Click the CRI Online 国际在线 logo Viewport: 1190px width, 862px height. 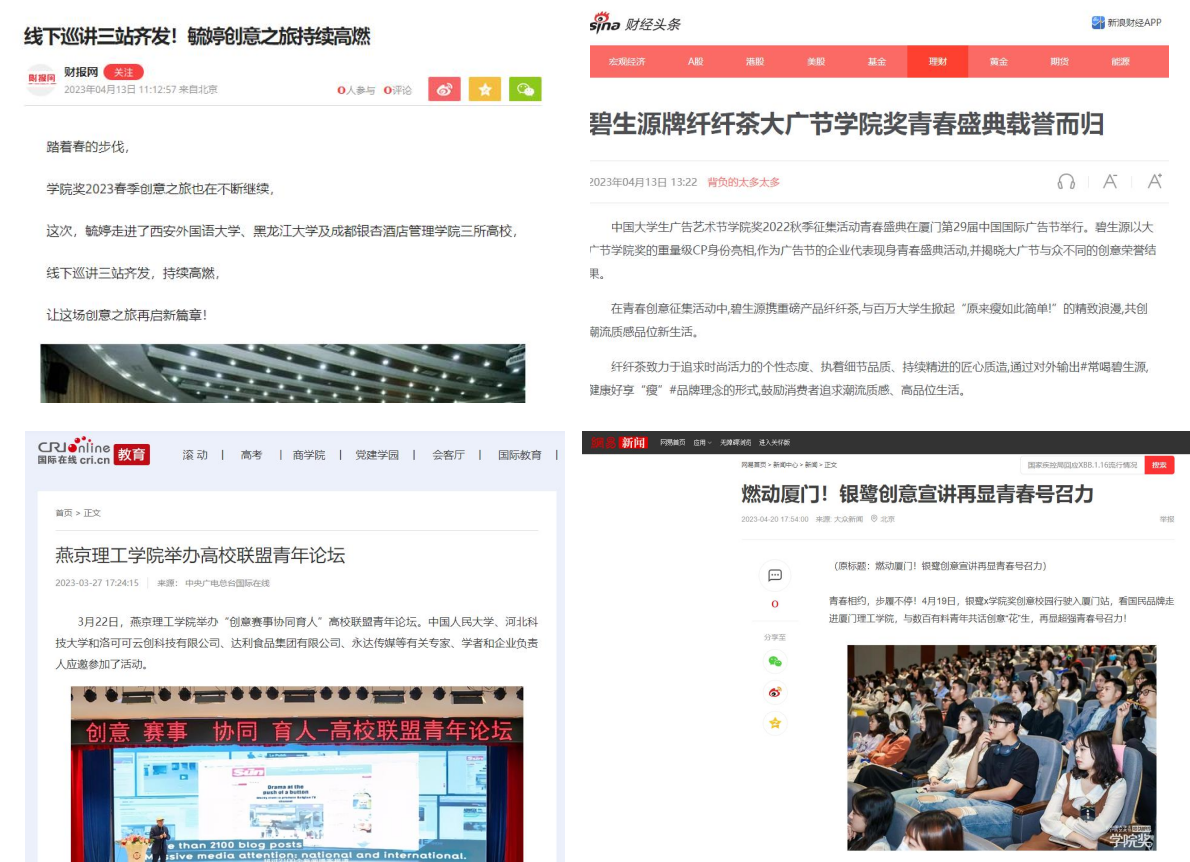coord(74,451)
